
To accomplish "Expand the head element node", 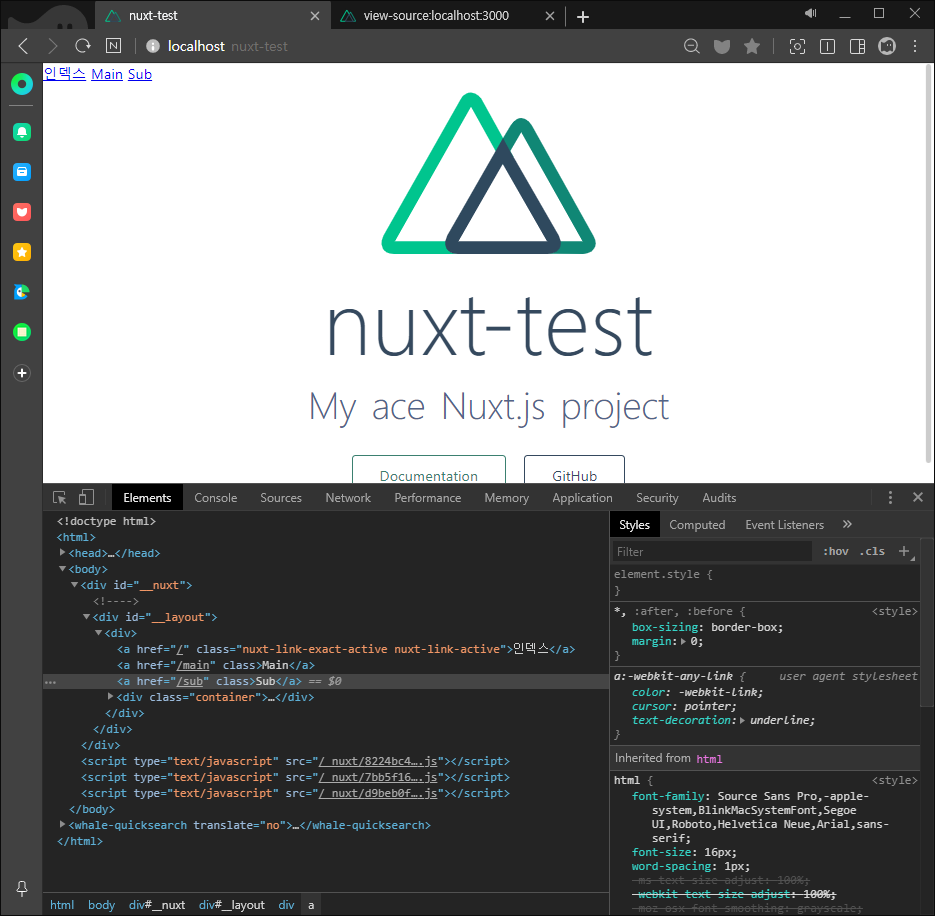I will pos(62,553).
